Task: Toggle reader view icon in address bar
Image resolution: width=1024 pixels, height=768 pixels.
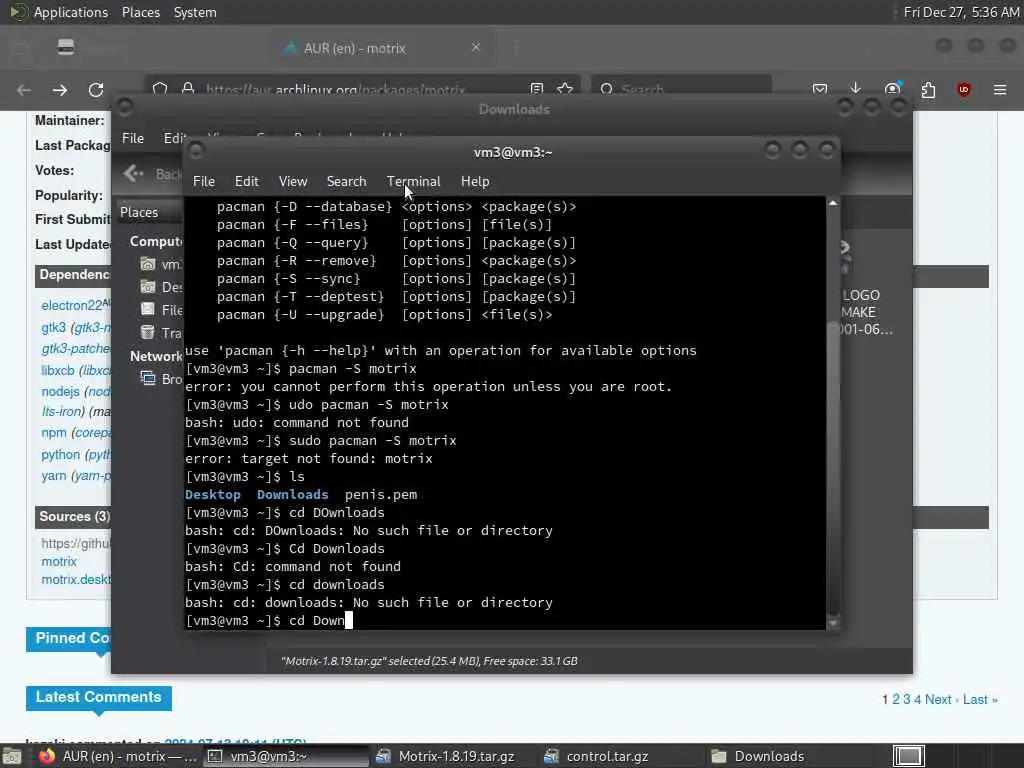Action: (x=537, y=88)
